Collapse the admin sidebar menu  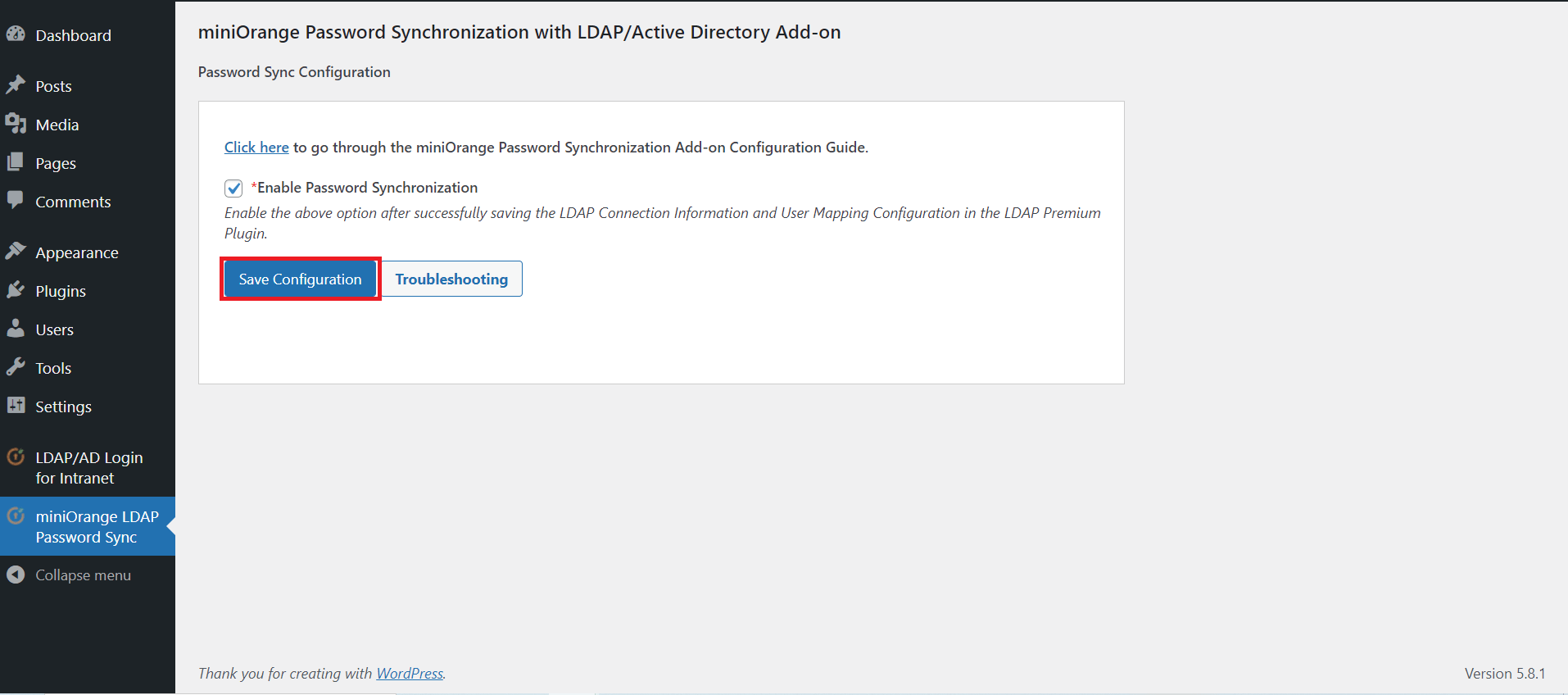coord(82,575)
